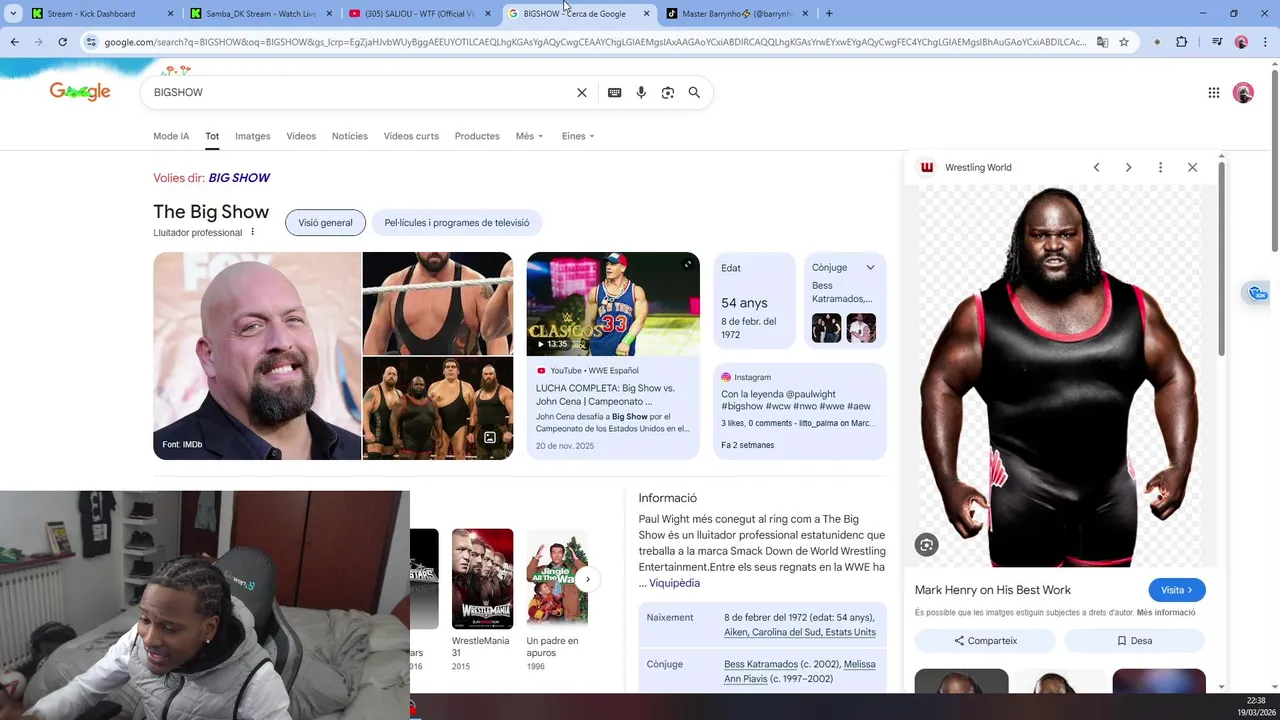Open tab search dropdown arrow
This screenshot has width=1280, height=720.
coord(13,13)
